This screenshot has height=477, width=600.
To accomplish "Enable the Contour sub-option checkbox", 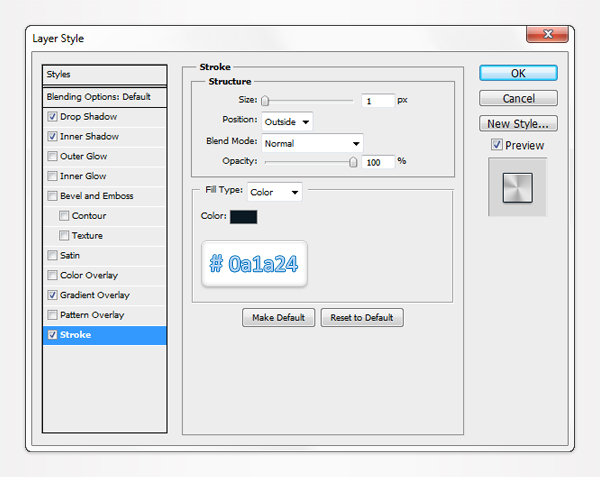I will coord(65,216).
